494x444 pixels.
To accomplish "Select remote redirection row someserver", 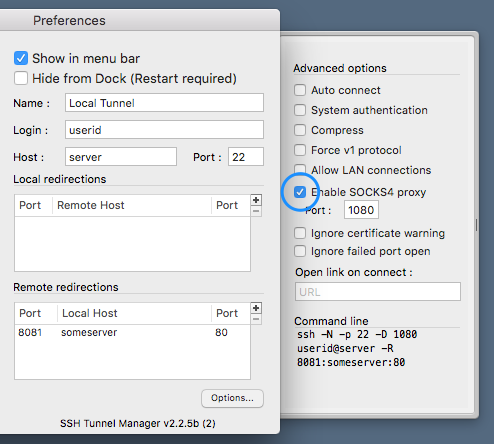I will 132,332.
